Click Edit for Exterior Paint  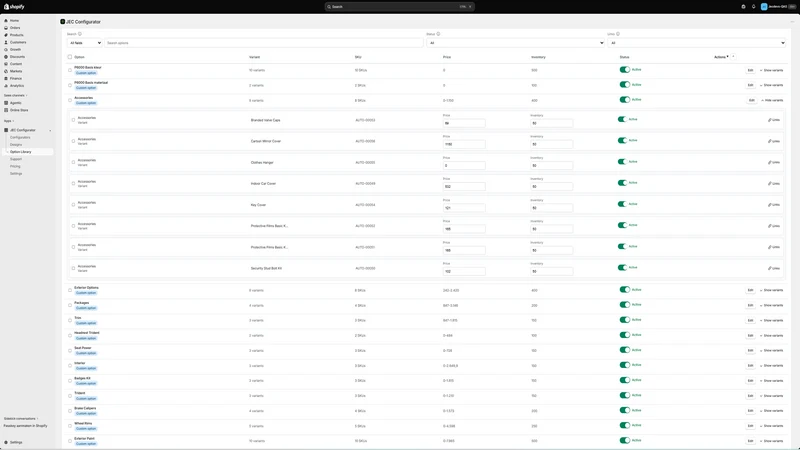[x=750, y=441]
